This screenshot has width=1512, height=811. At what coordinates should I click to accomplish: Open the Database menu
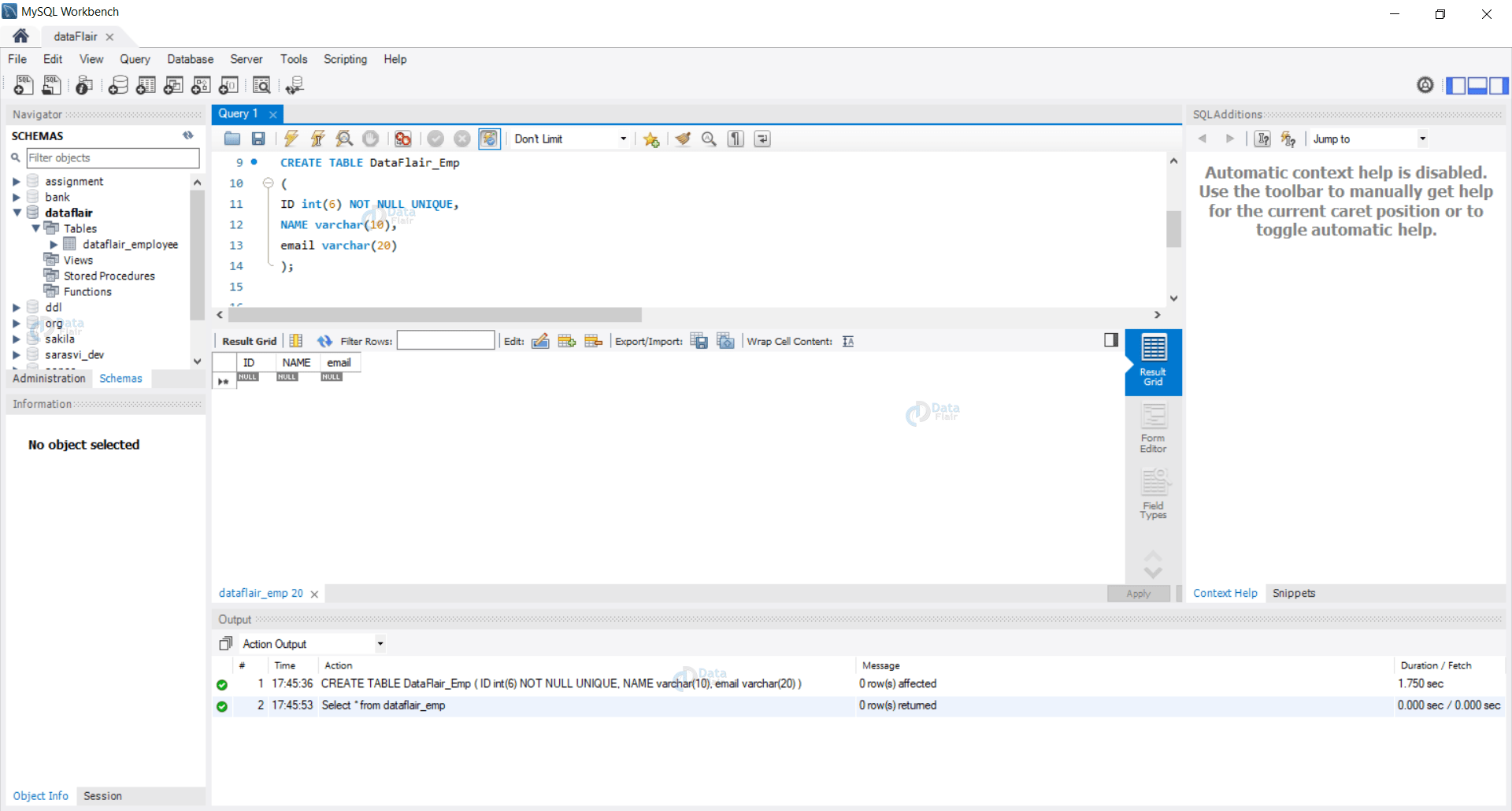point(190,59)
